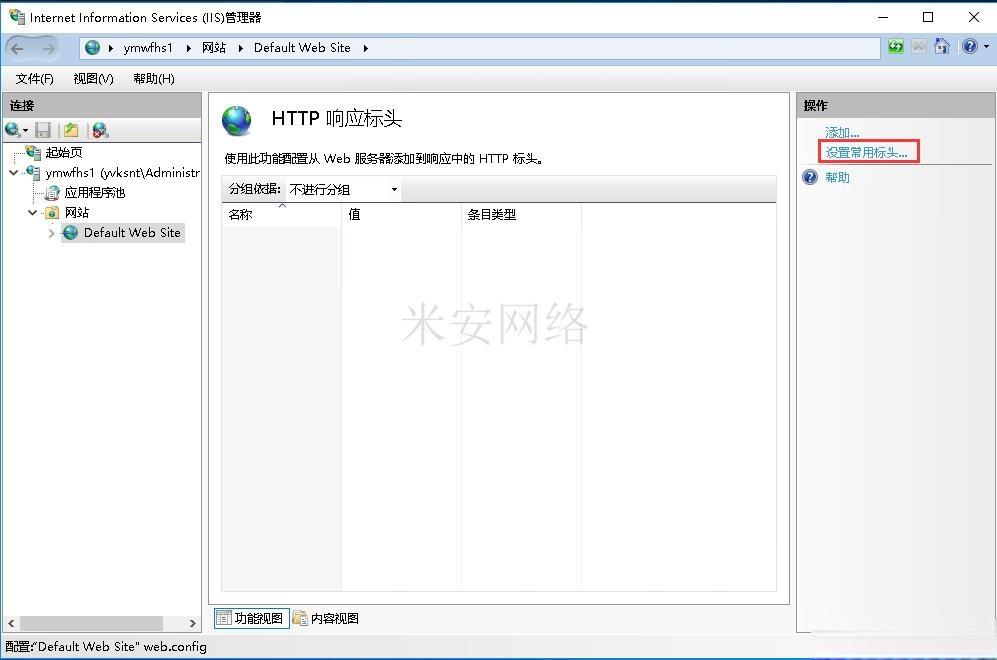
Task: Click the Up folder icon in Connections
Action: [71, 130]
